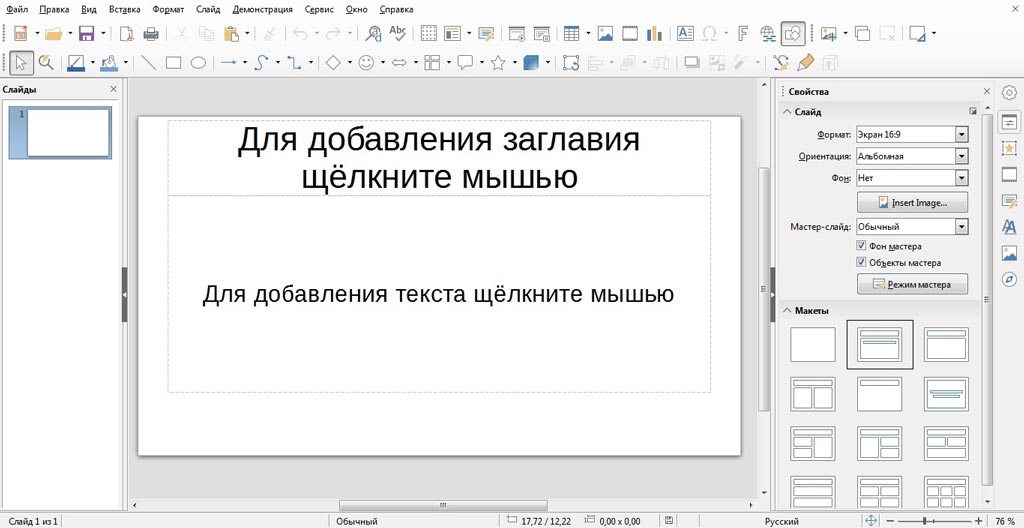The image size is (1024, 528).
Task: Open the 'Вставка' menu
Action: 124,9
